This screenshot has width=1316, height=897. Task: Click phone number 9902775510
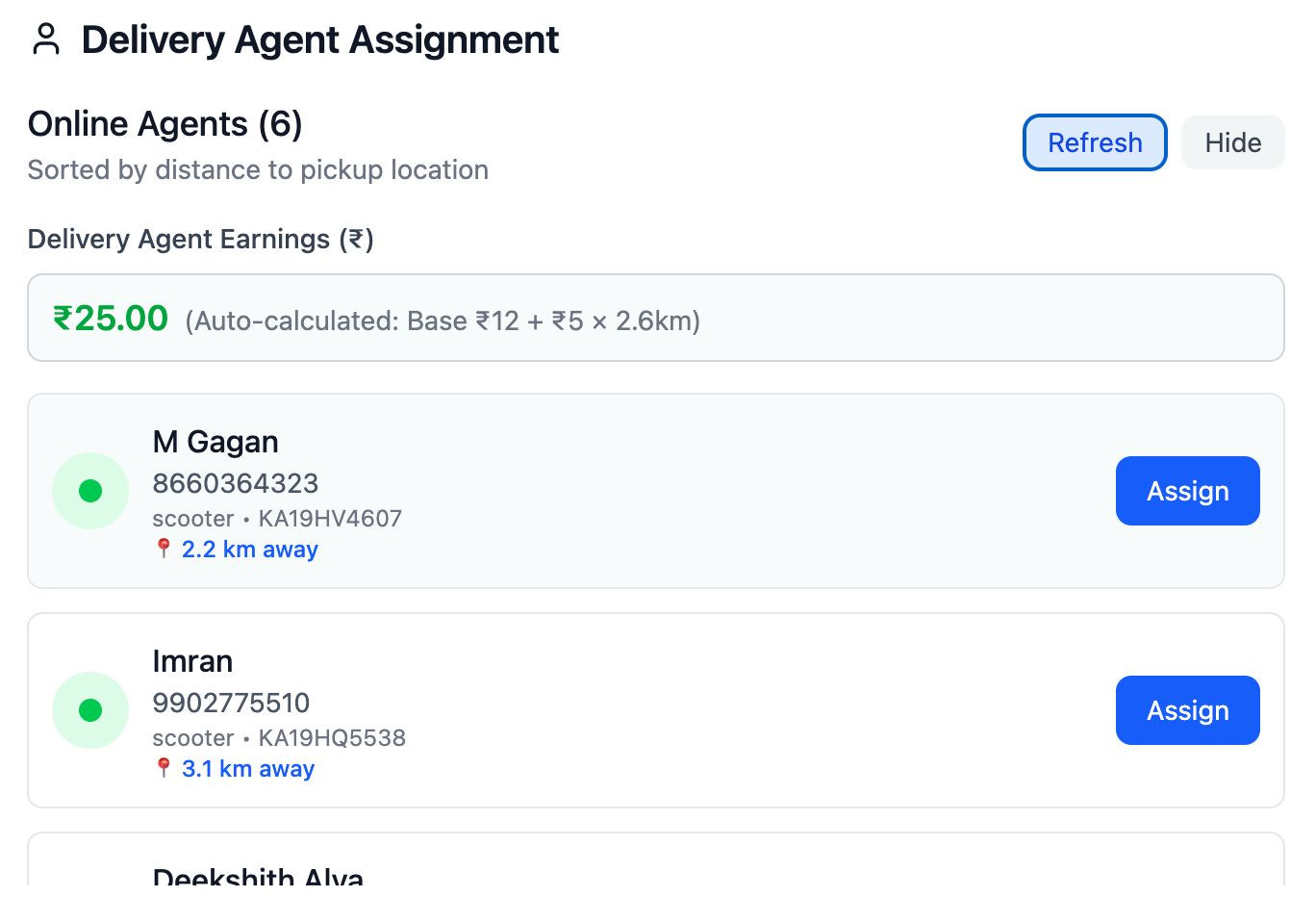232,703
